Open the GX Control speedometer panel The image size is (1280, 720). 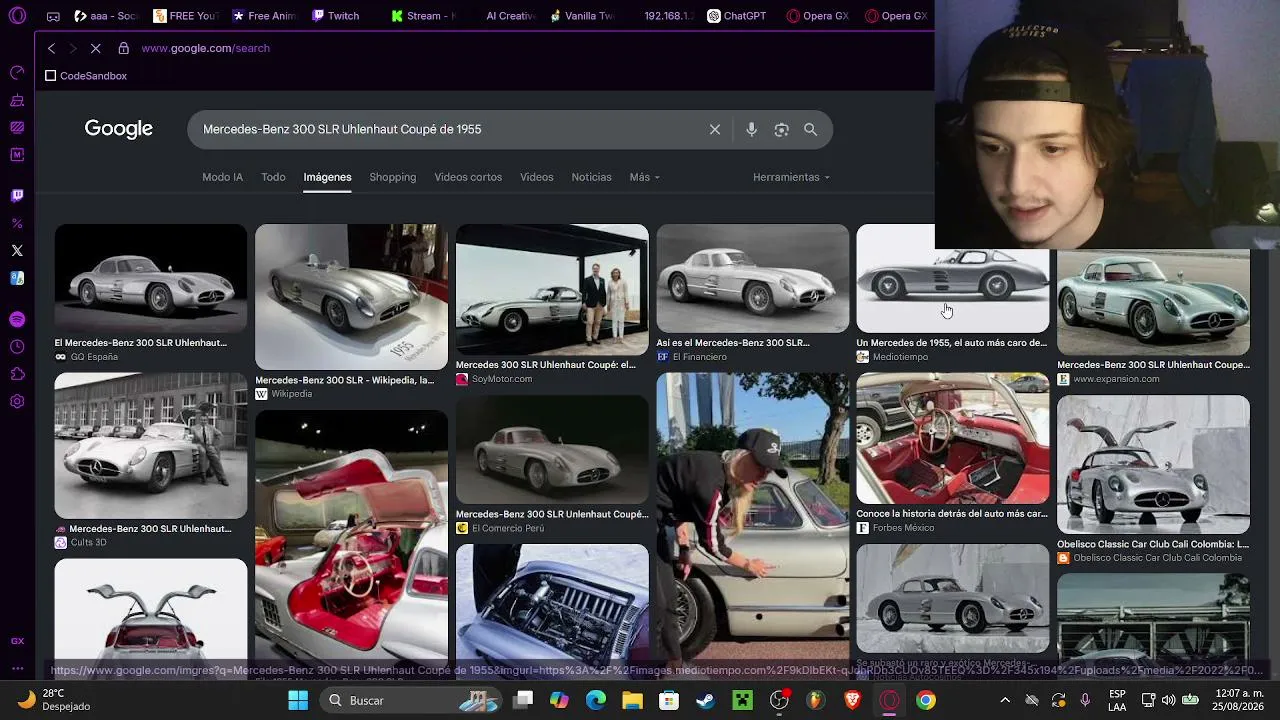(17, 73)
